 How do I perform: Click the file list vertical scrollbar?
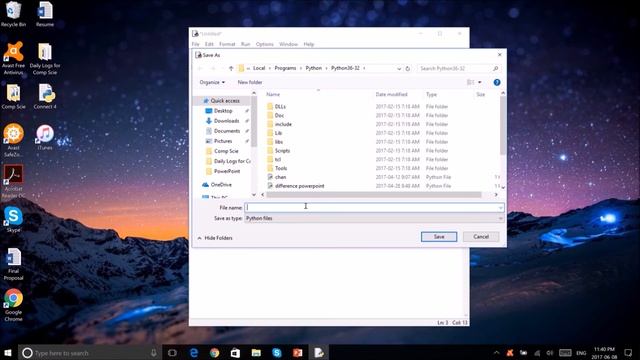[x=503, y=126]
